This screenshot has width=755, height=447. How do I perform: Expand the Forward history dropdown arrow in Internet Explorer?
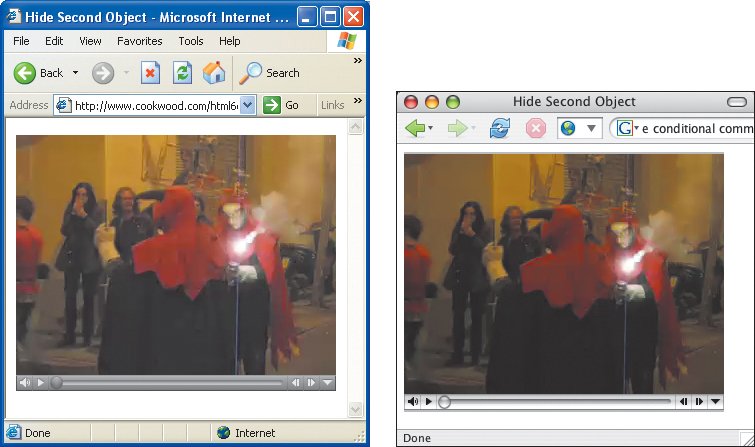[126, 73]
